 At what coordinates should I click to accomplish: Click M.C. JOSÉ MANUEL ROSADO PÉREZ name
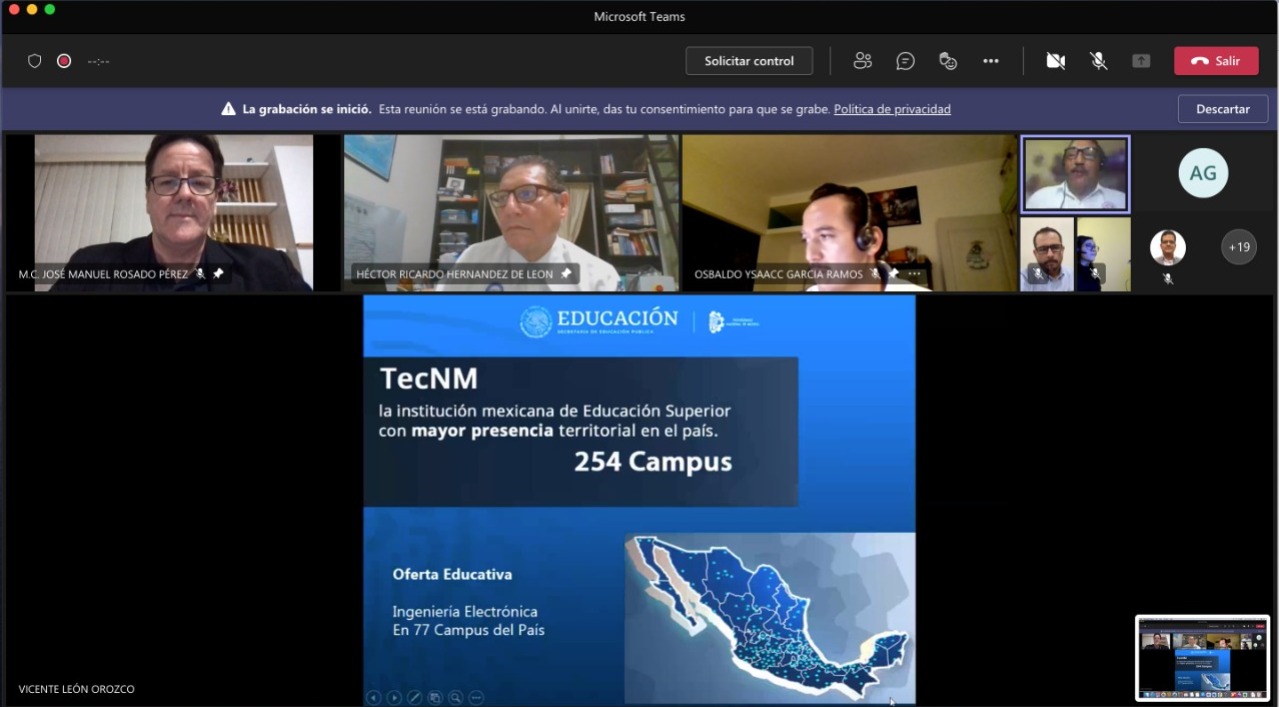pyautogui.click(x=103, y=274)
